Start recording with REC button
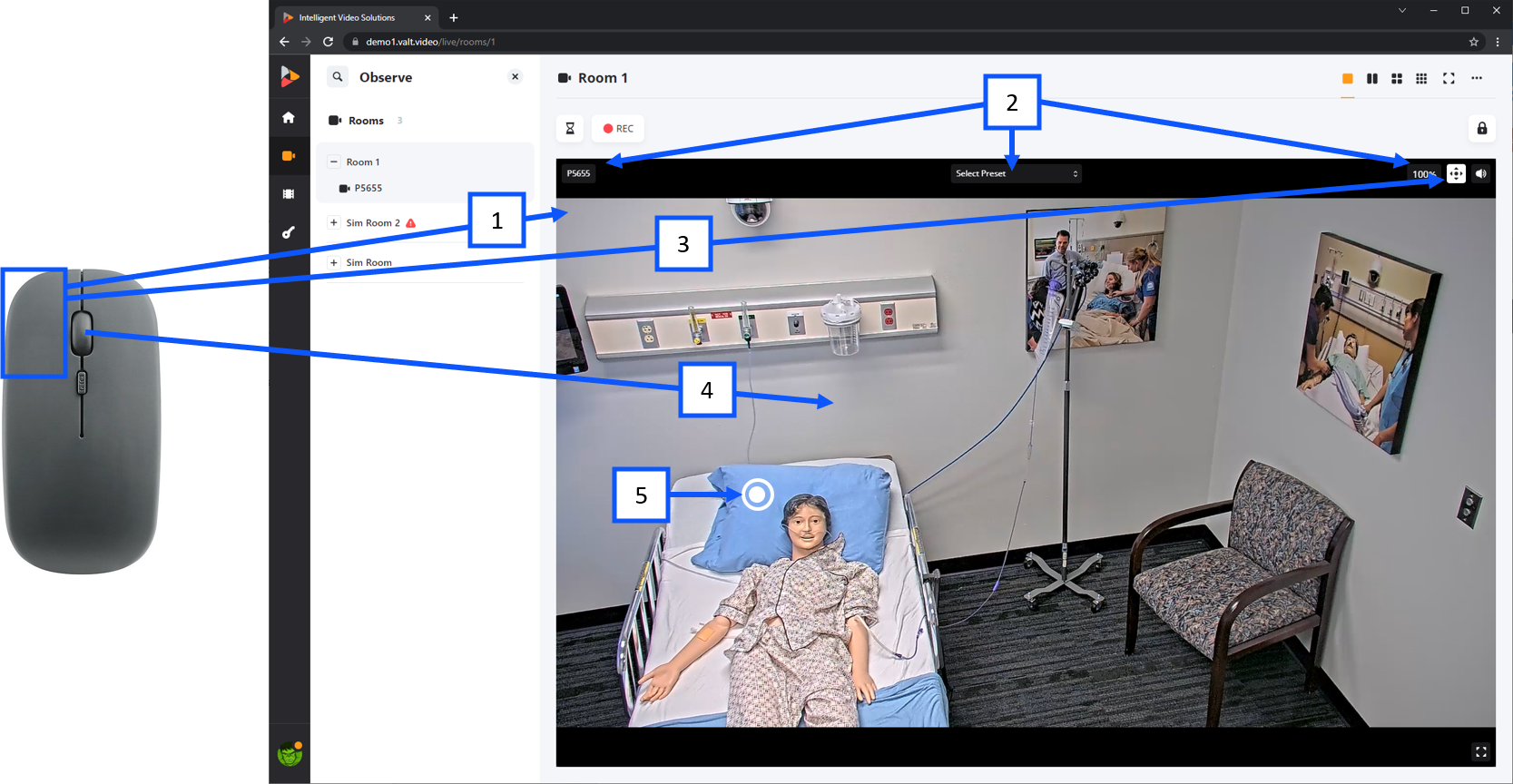The height and width of the screenshot is (784, 1513). point(618,128)
